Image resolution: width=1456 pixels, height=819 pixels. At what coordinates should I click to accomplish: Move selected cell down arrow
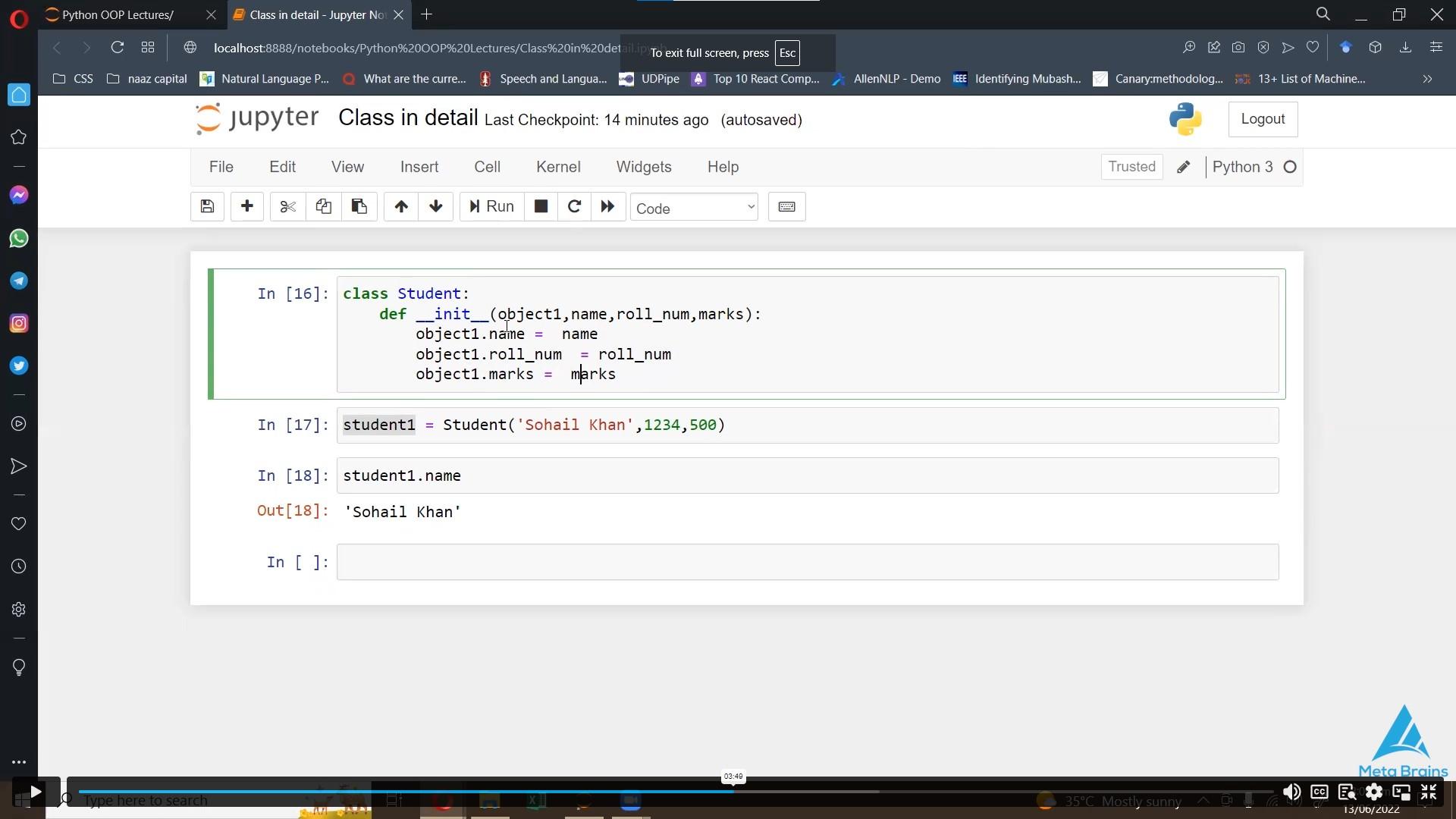436,206
